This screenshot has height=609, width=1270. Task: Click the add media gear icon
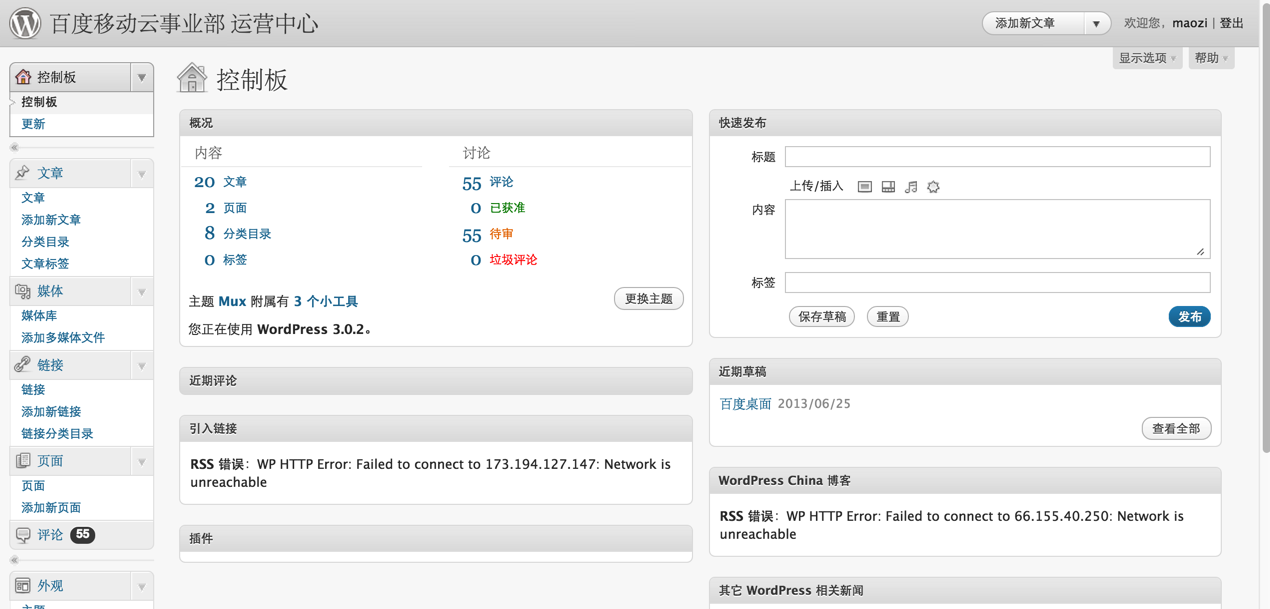coord(933,187)
